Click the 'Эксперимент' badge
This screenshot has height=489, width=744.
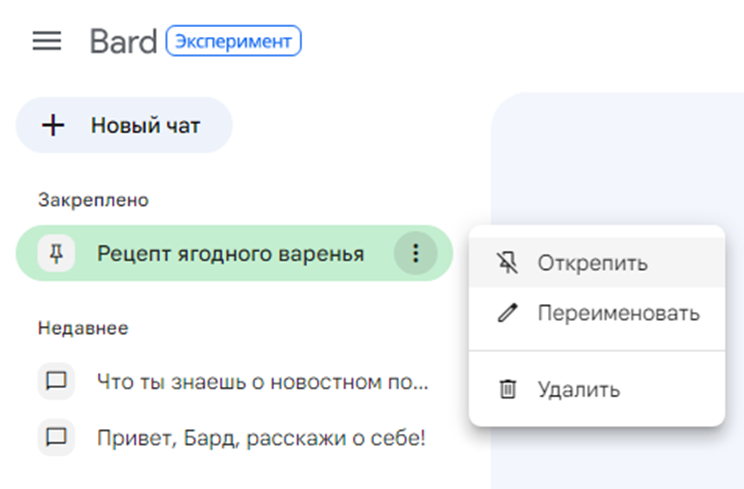tap(233, 41)
